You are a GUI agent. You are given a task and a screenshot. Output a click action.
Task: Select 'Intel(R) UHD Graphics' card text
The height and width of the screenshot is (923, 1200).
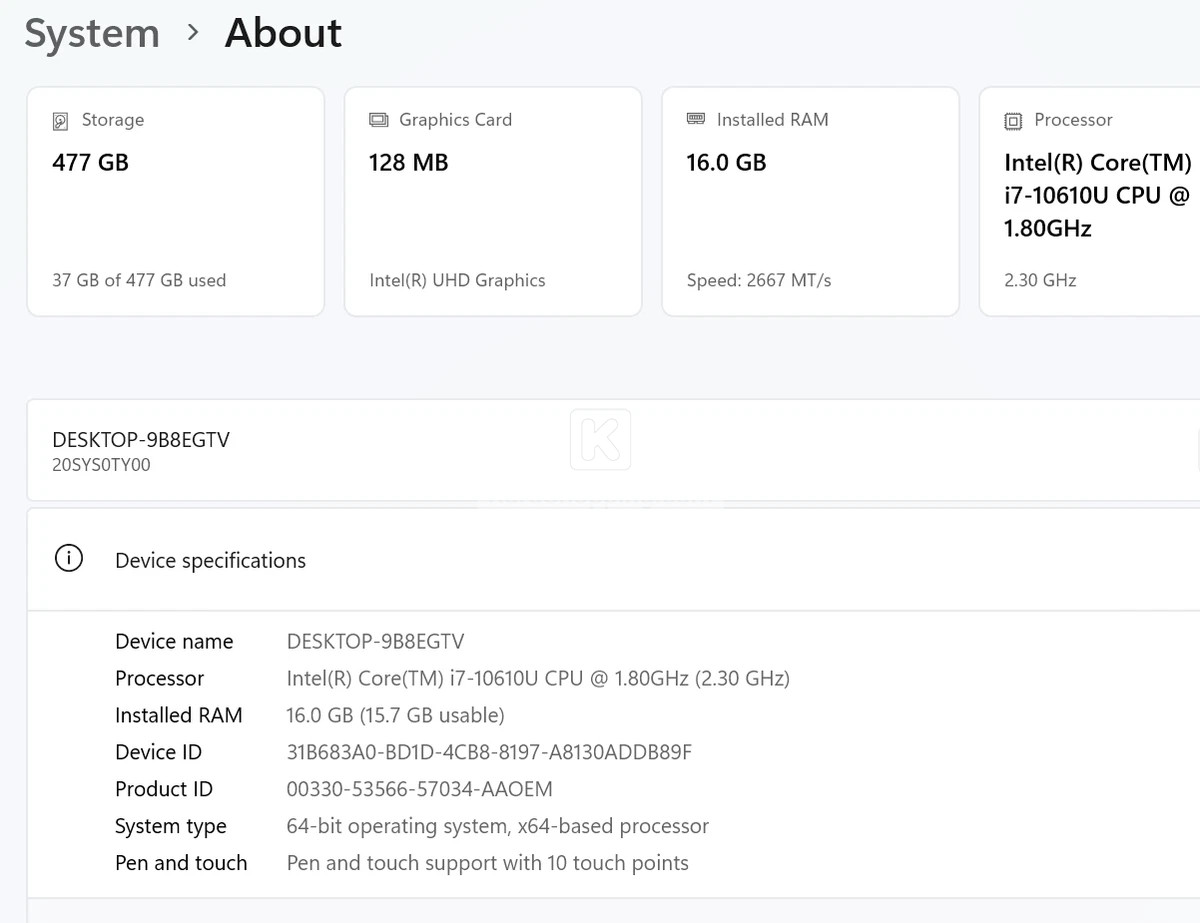coord(457,280)
